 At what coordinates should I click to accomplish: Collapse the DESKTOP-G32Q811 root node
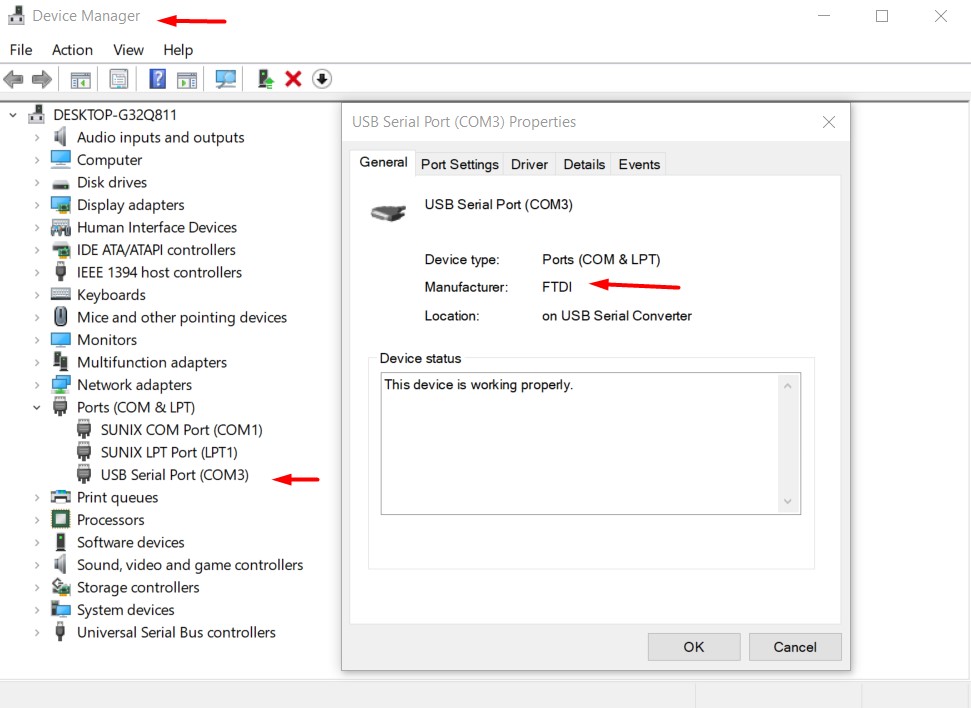coord(13,115)
